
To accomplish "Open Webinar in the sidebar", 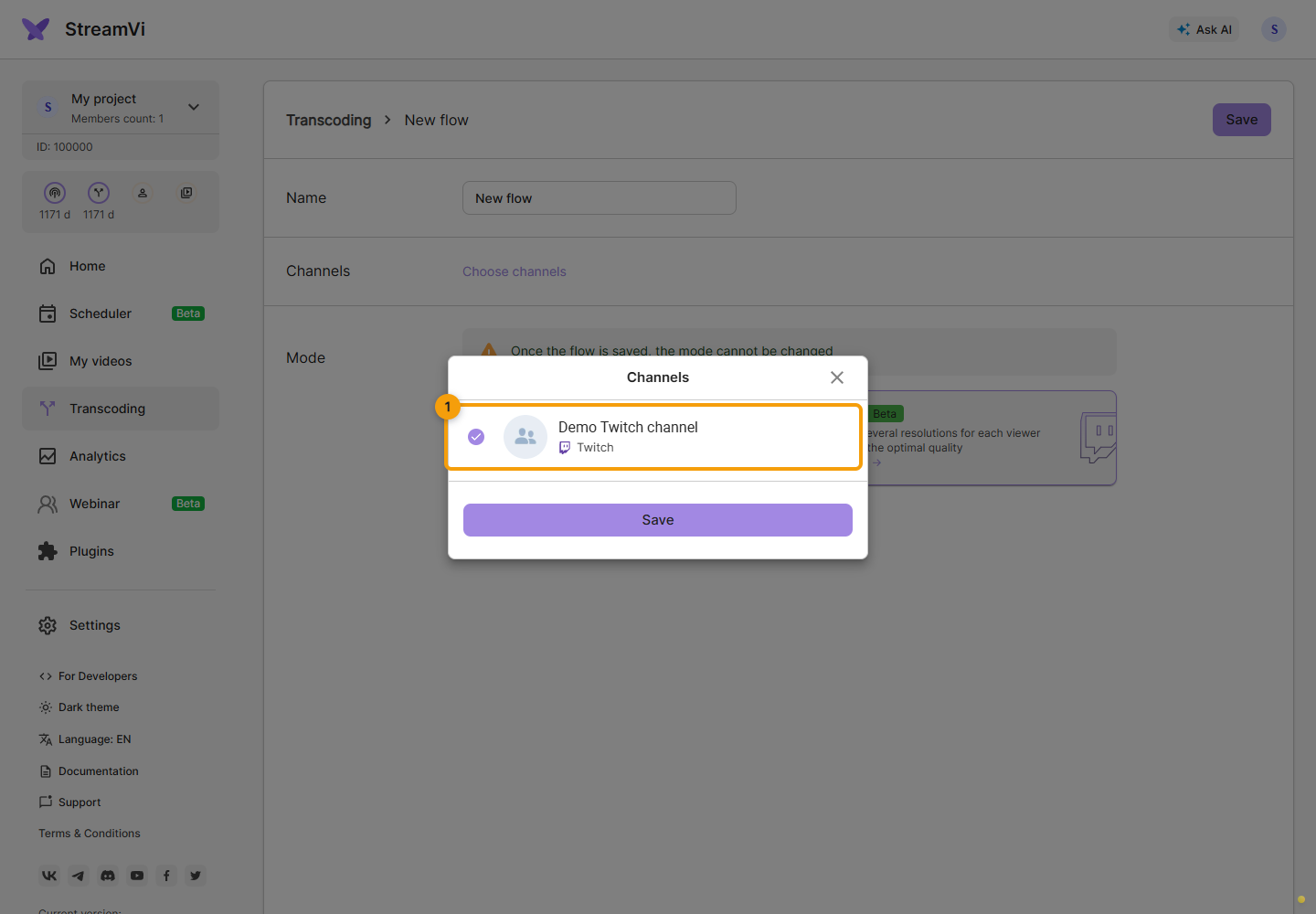I will (121, 504).
